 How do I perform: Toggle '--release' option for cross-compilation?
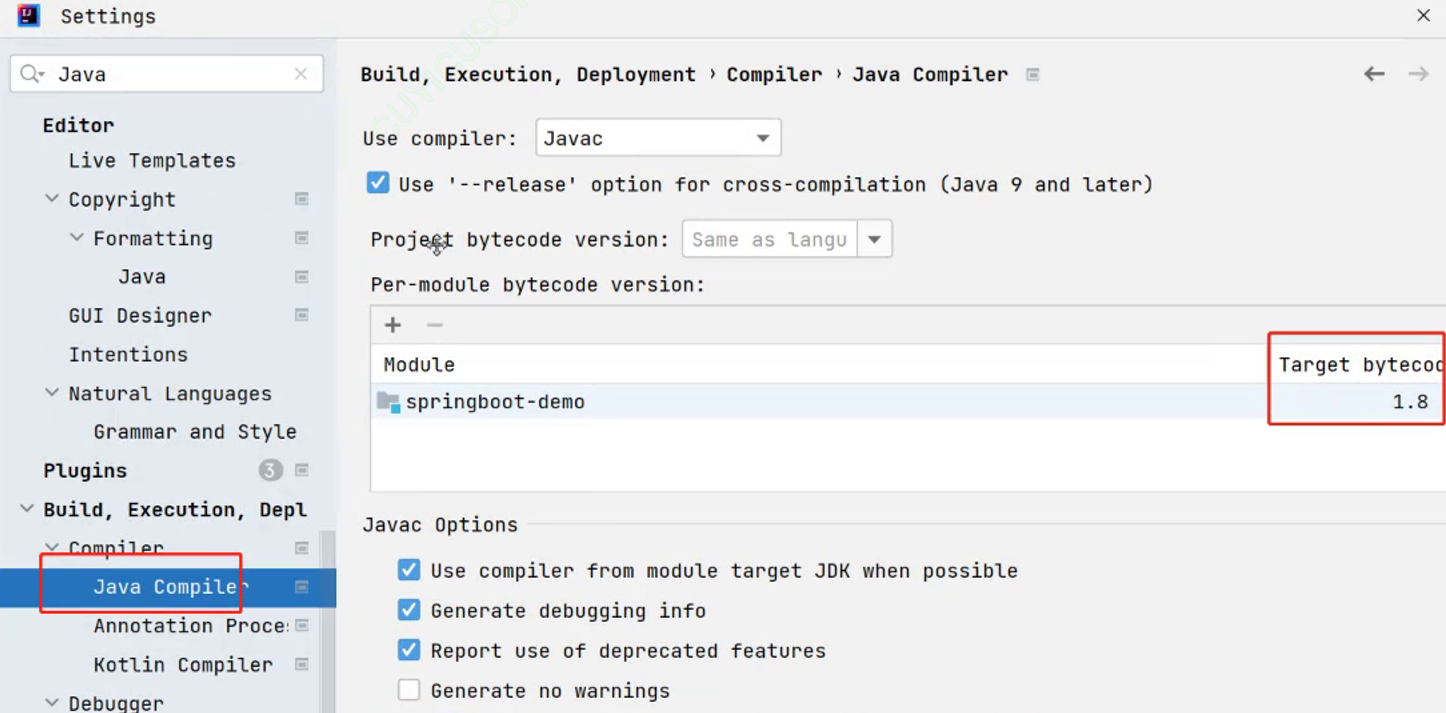tap(378, 183)
